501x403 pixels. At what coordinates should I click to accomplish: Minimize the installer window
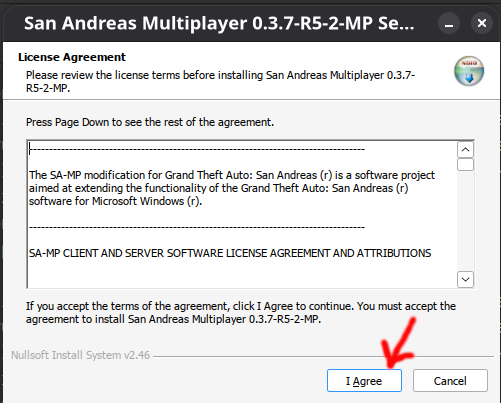tap(449, 23)
